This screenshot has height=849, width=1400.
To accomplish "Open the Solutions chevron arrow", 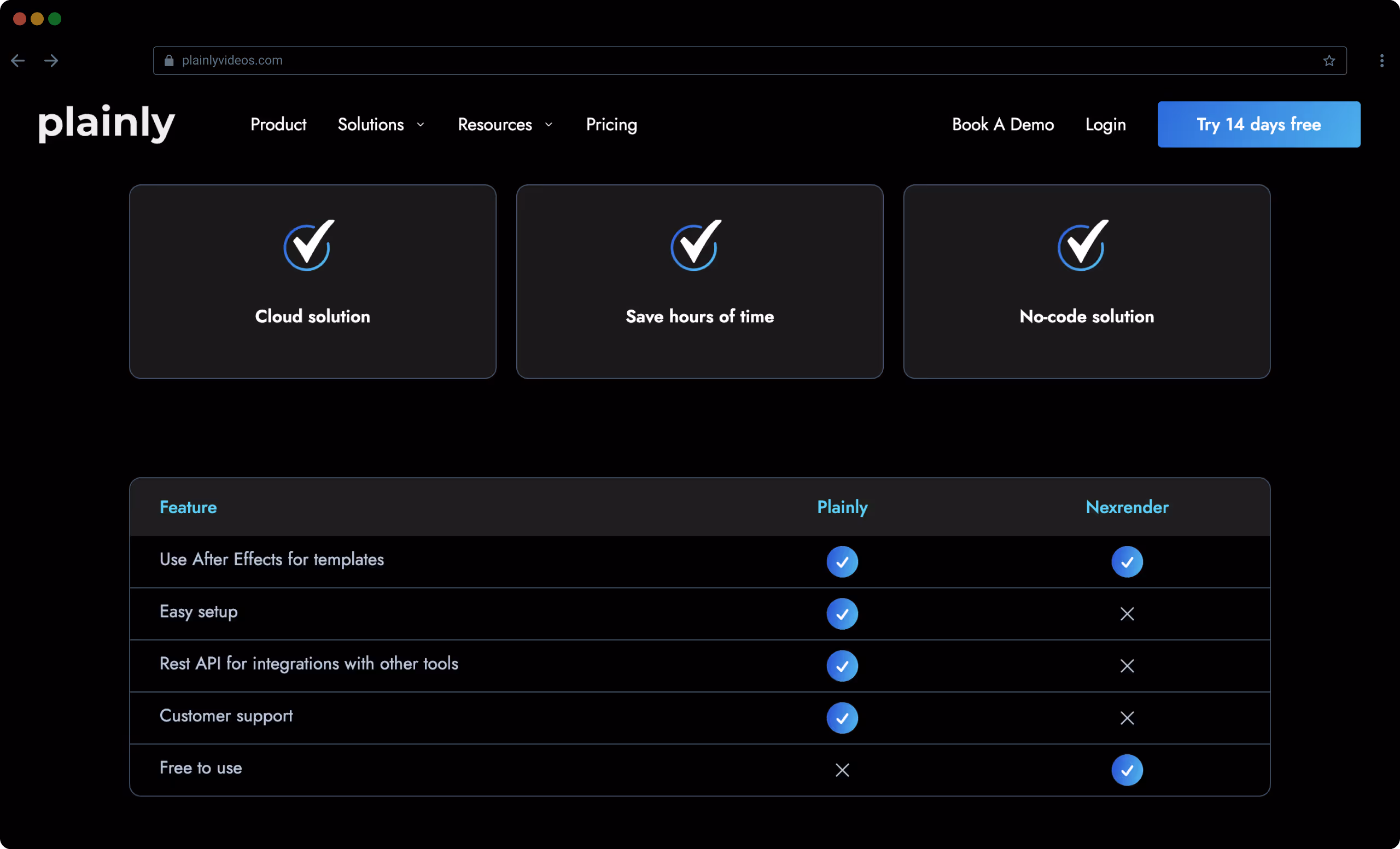I will (x=421, y=125).
